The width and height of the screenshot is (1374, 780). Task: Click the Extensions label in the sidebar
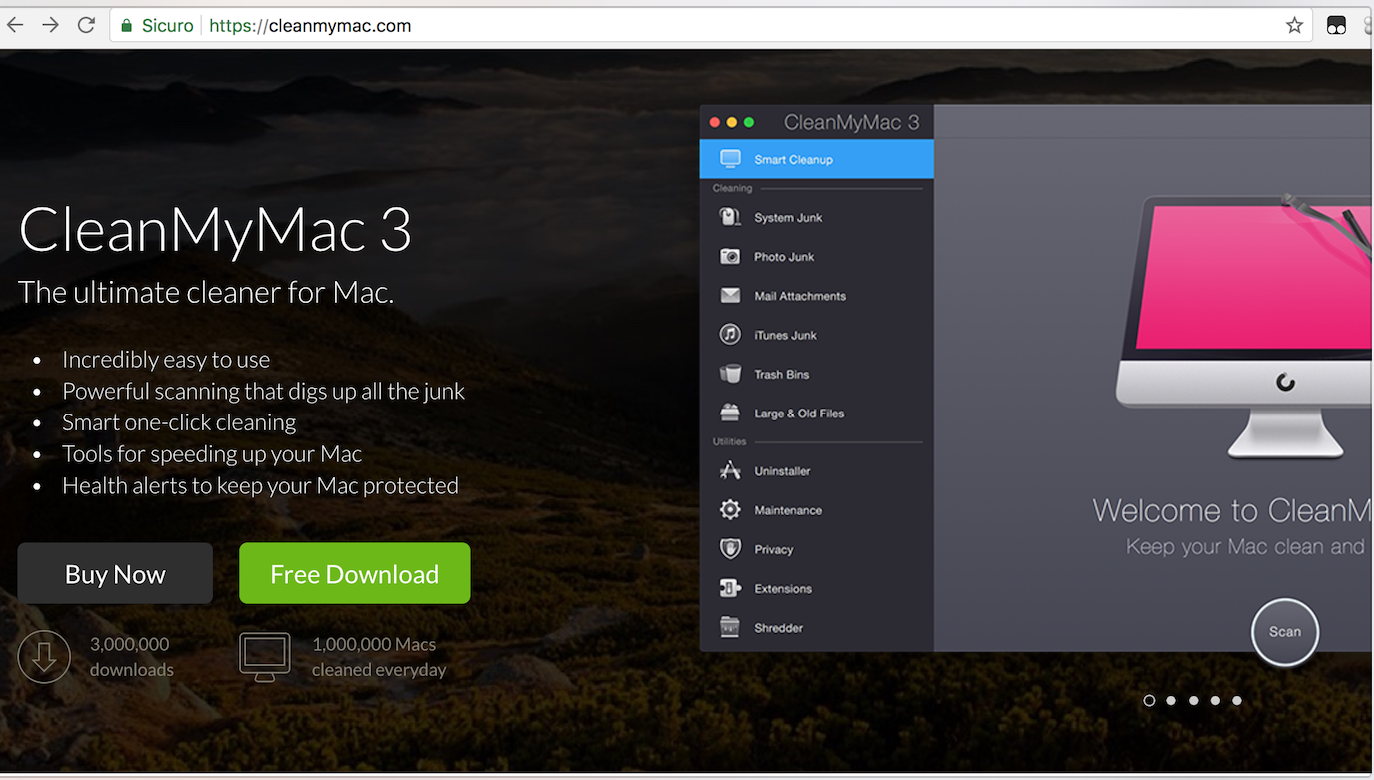(x=783, y=589)
